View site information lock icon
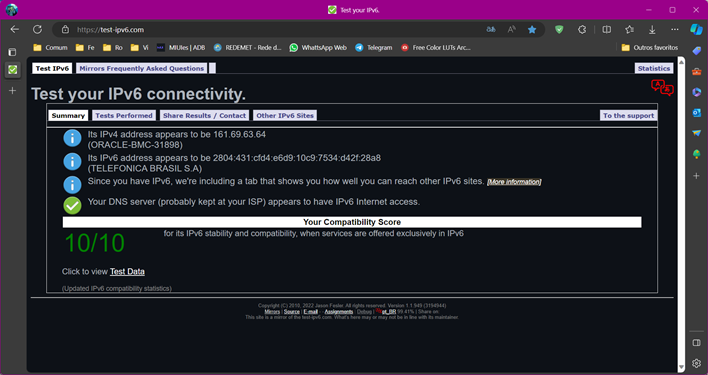 tap(65, 30)
